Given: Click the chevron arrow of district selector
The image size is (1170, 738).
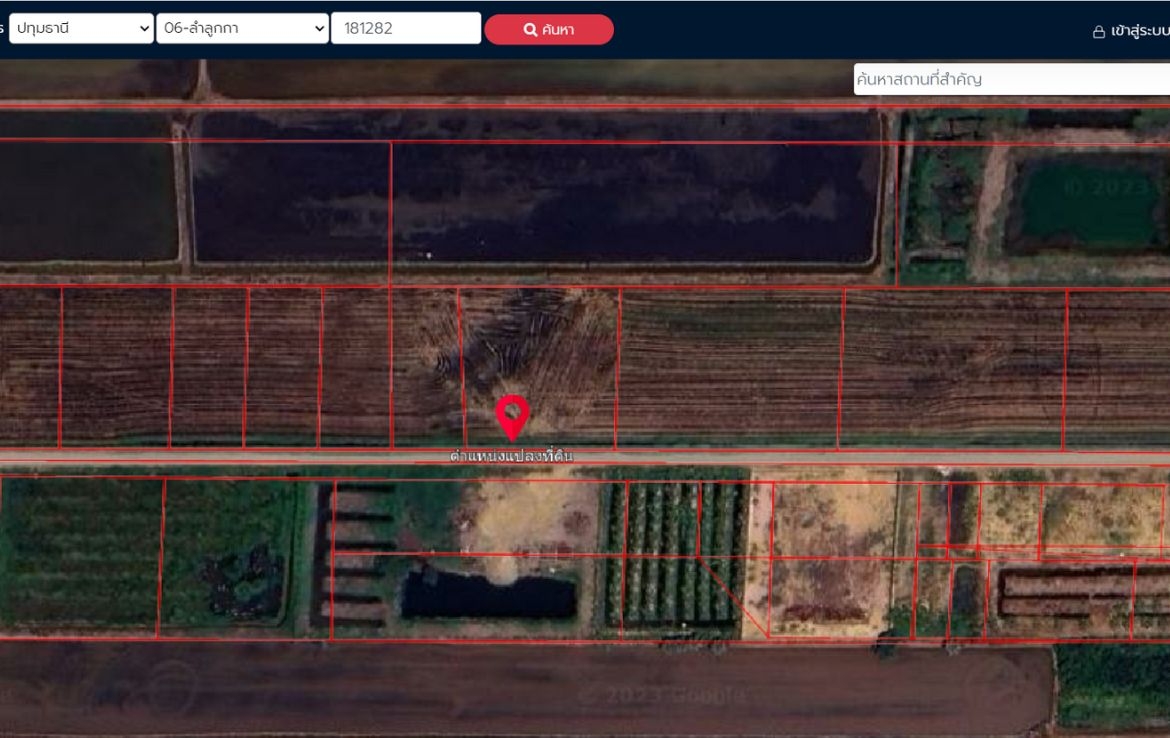Looking at the screenshot, I should pos(318,29).
